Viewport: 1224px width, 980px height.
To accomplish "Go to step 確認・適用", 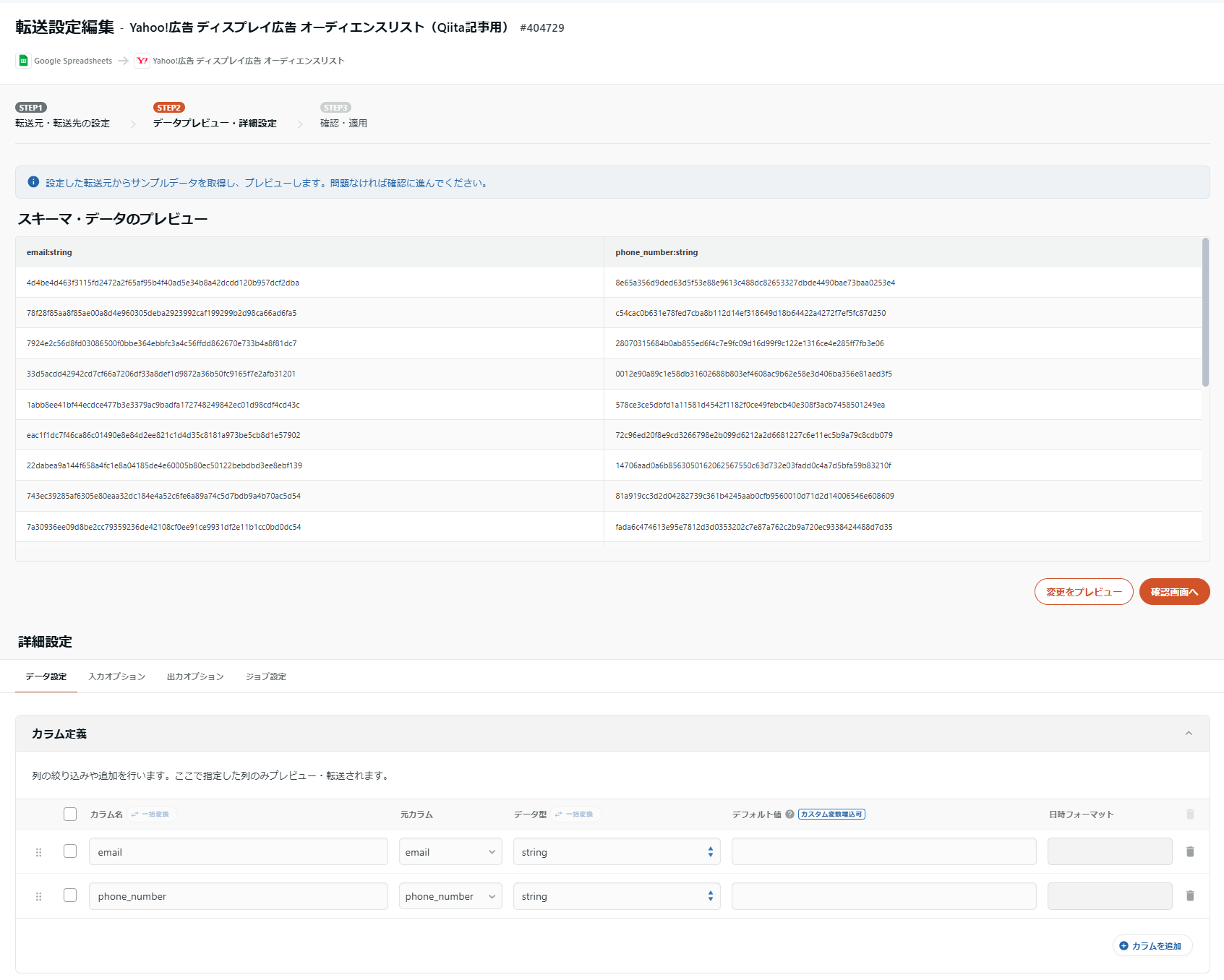I will tap(344, 124).
